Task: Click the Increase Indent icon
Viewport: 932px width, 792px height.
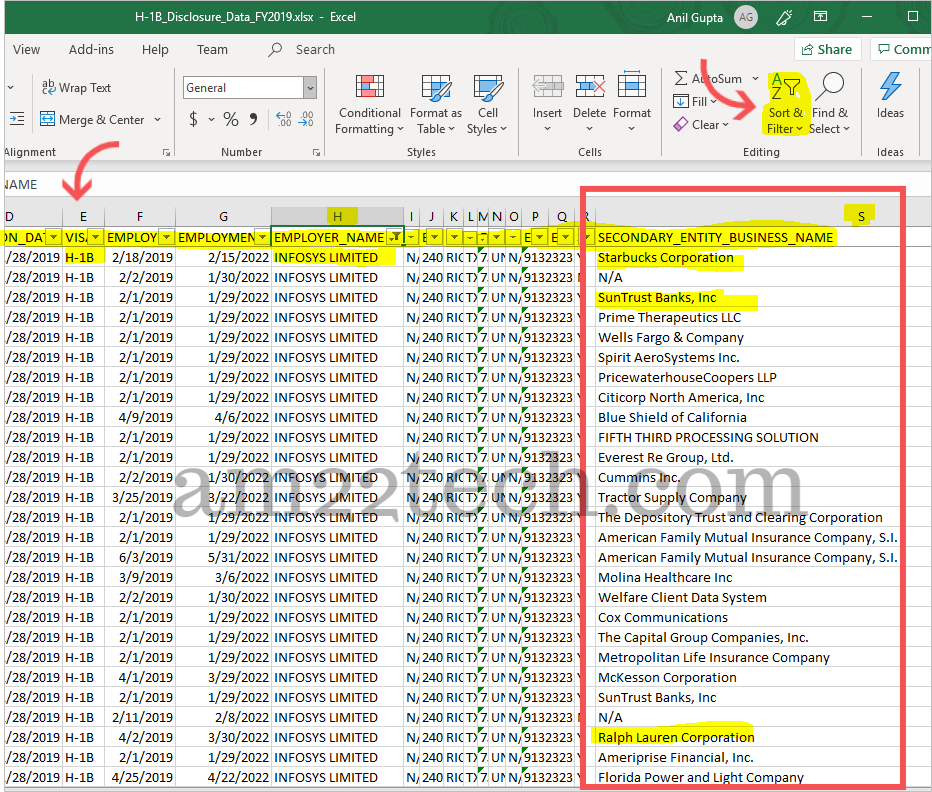Action: [x=17, y=120]
